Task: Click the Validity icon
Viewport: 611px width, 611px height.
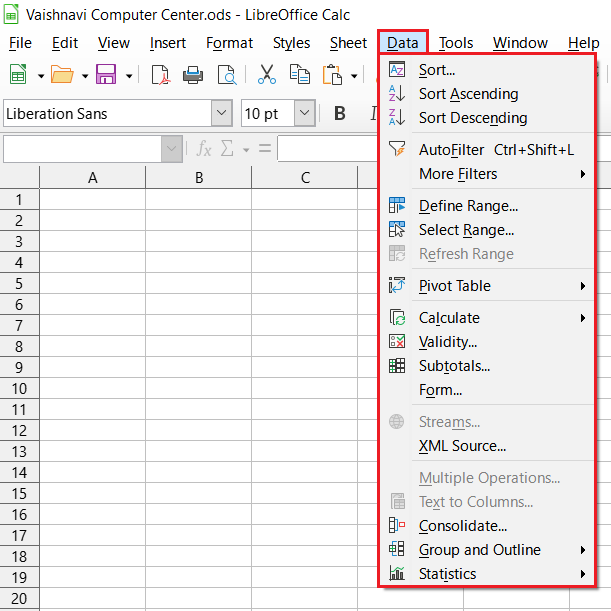Action: (x=397, y=341)
